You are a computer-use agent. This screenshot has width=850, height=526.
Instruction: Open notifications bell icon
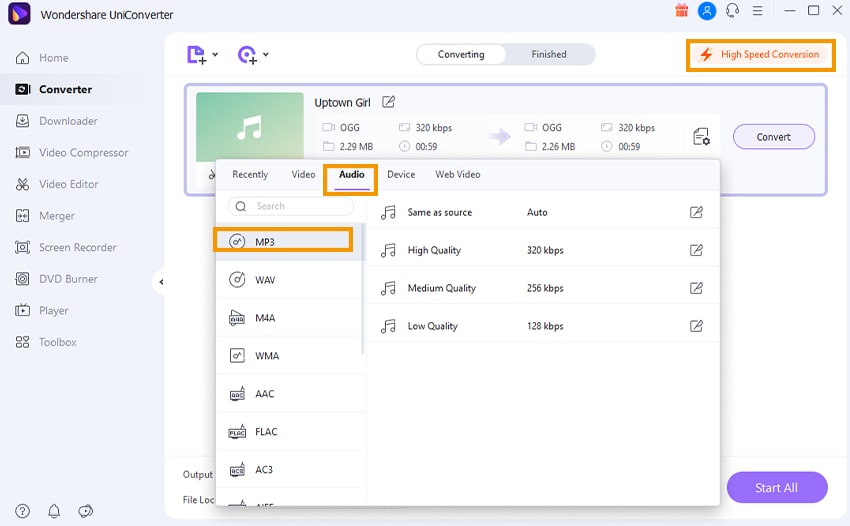pyautogui.click(x=54, y=511)
